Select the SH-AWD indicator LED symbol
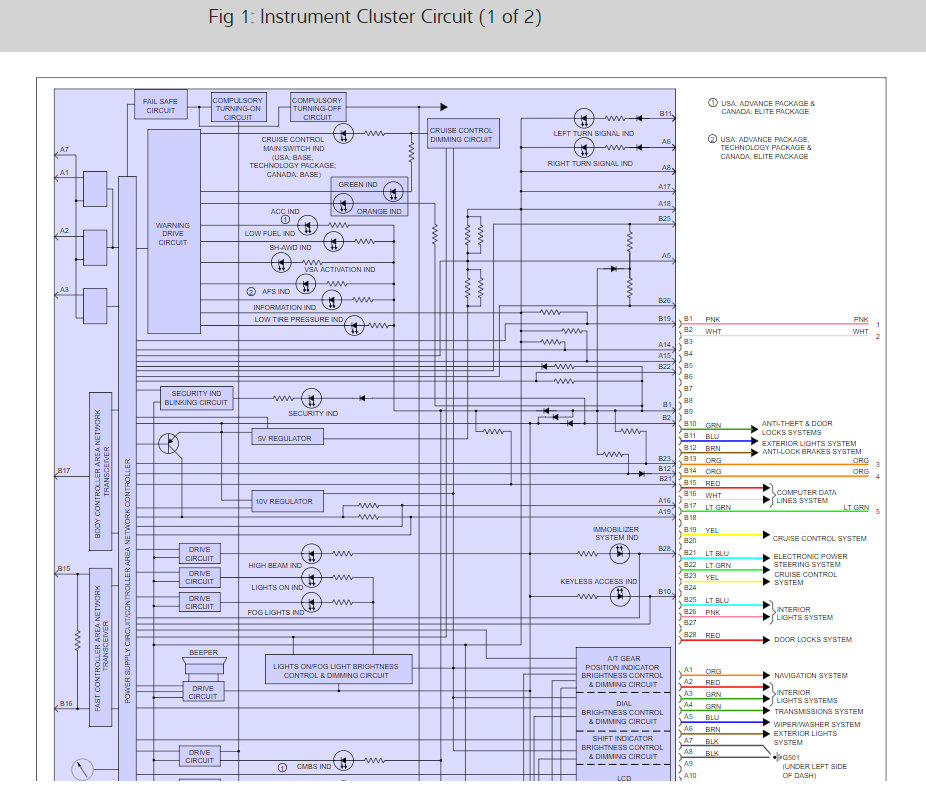 tap(281, 263)
